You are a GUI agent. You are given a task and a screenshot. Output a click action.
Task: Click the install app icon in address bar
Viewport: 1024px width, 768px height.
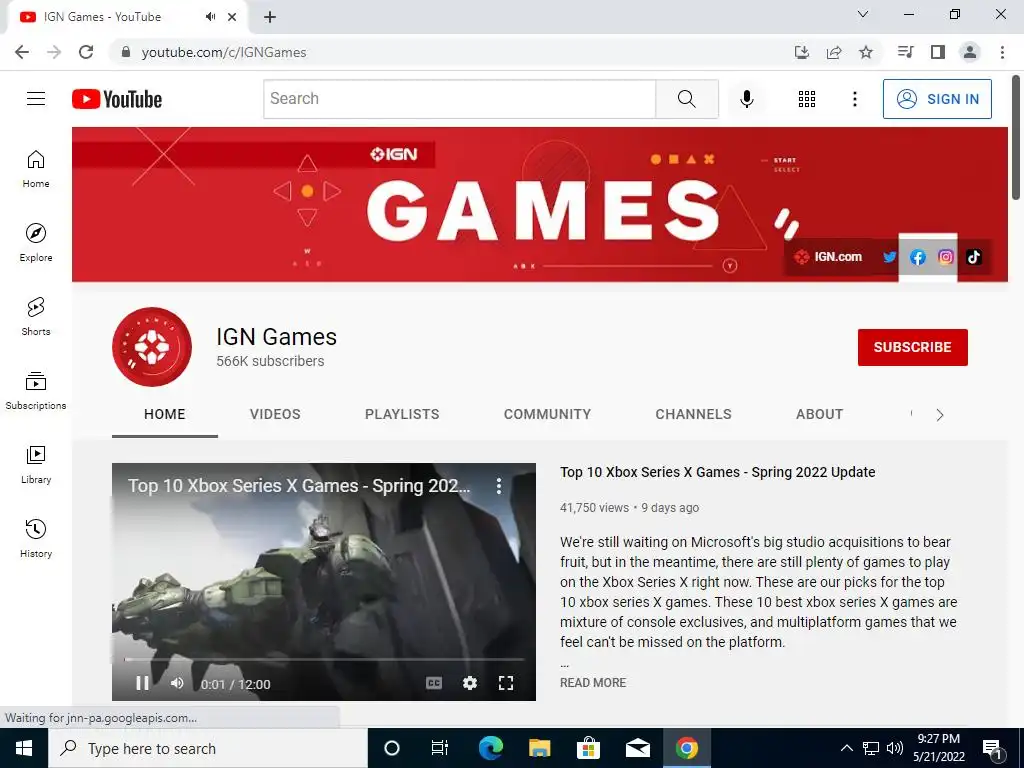[802, 52]
